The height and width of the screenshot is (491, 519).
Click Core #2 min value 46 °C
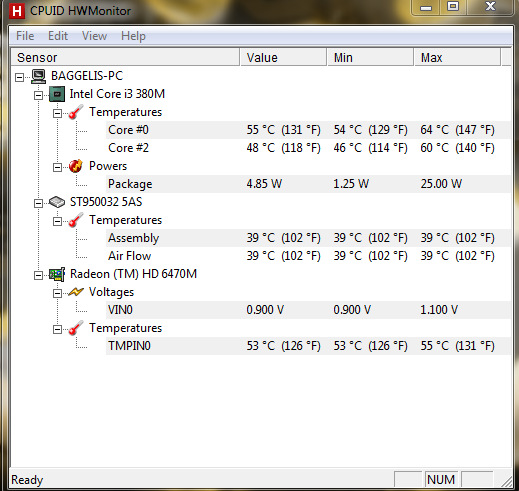coord(370,148)
